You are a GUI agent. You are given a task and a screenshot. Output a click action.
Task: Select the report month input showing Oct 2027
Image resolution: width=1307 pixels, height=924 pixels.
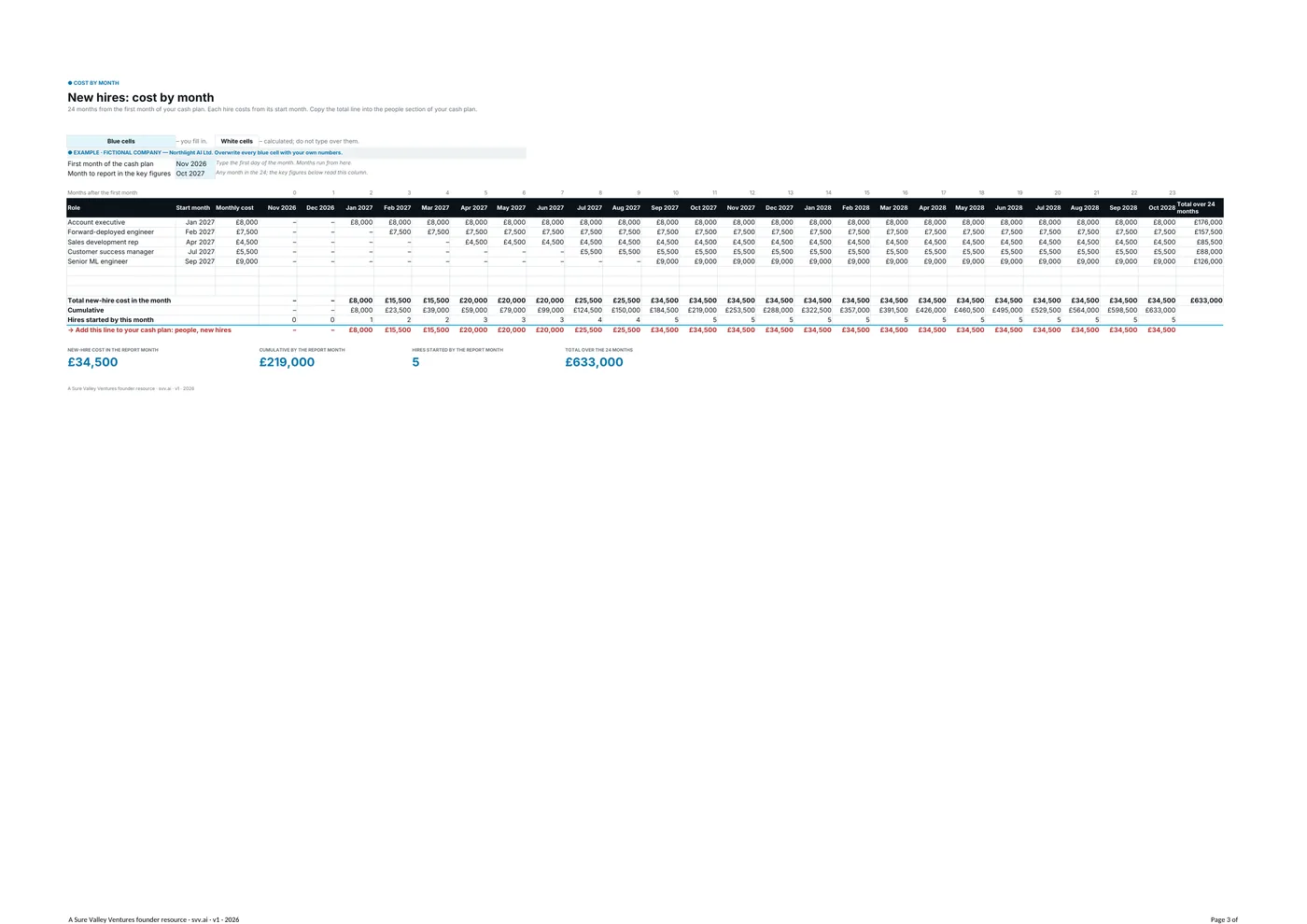[x=194, y=174]
